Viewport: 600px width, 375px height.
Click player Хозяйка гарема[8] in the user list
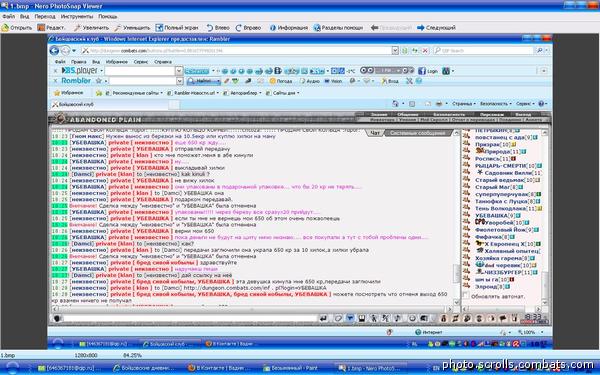tap(502, 258)
